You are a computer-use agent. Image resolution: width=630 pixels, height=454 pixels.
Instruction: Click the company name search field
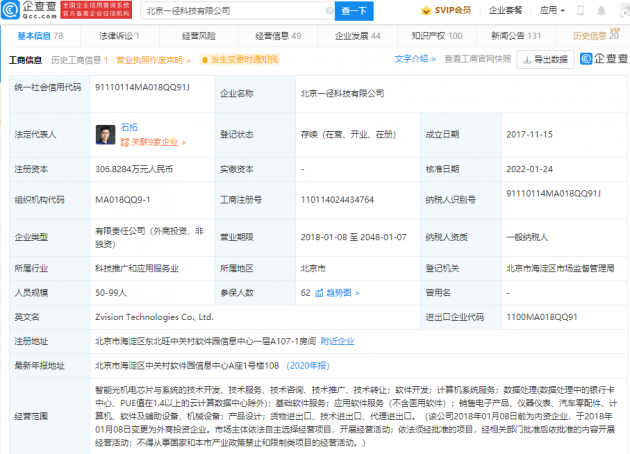tap(235, 11)
